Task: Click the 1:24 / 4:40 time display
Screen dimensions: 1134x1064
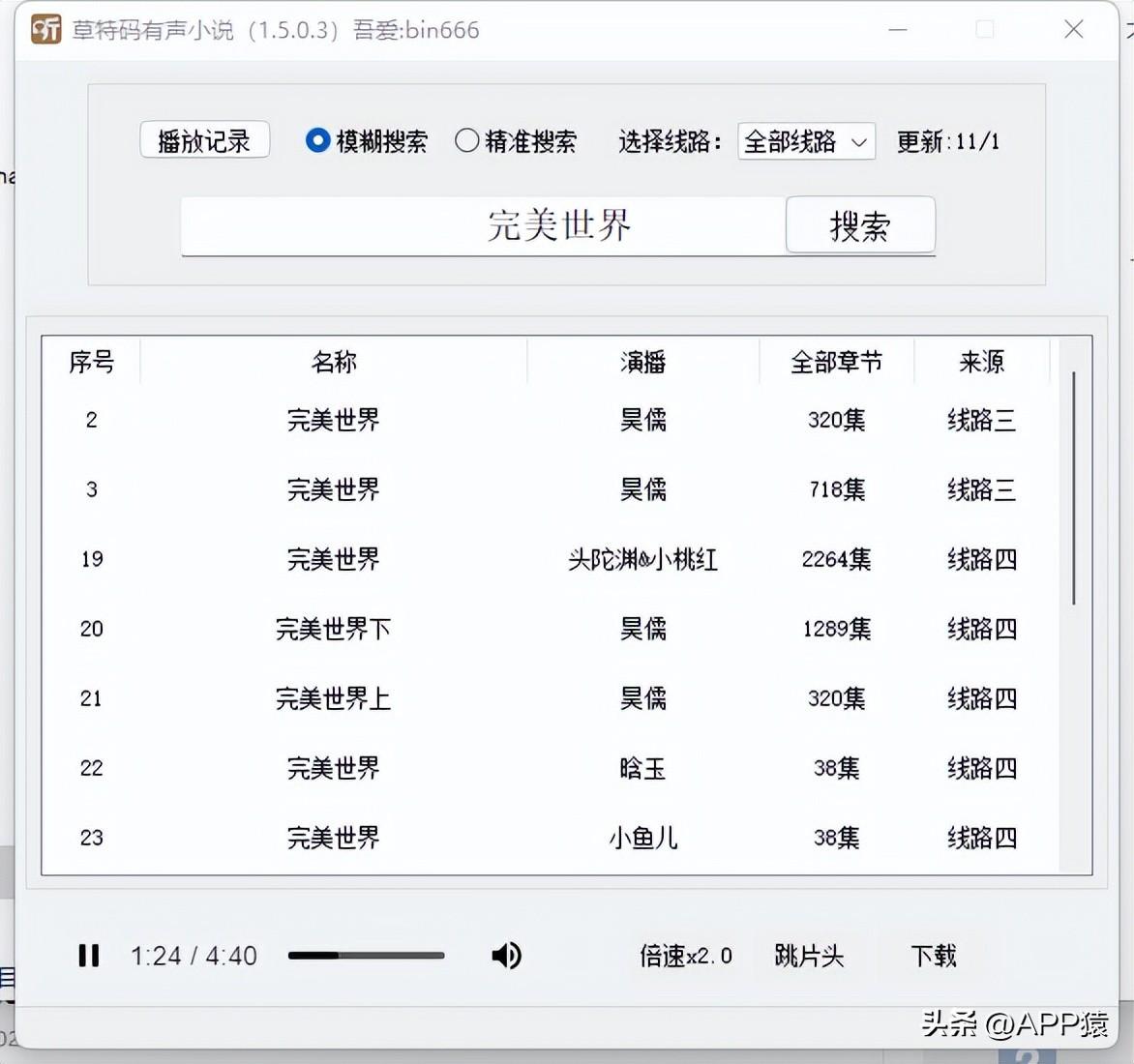Action: coord(194,956)
